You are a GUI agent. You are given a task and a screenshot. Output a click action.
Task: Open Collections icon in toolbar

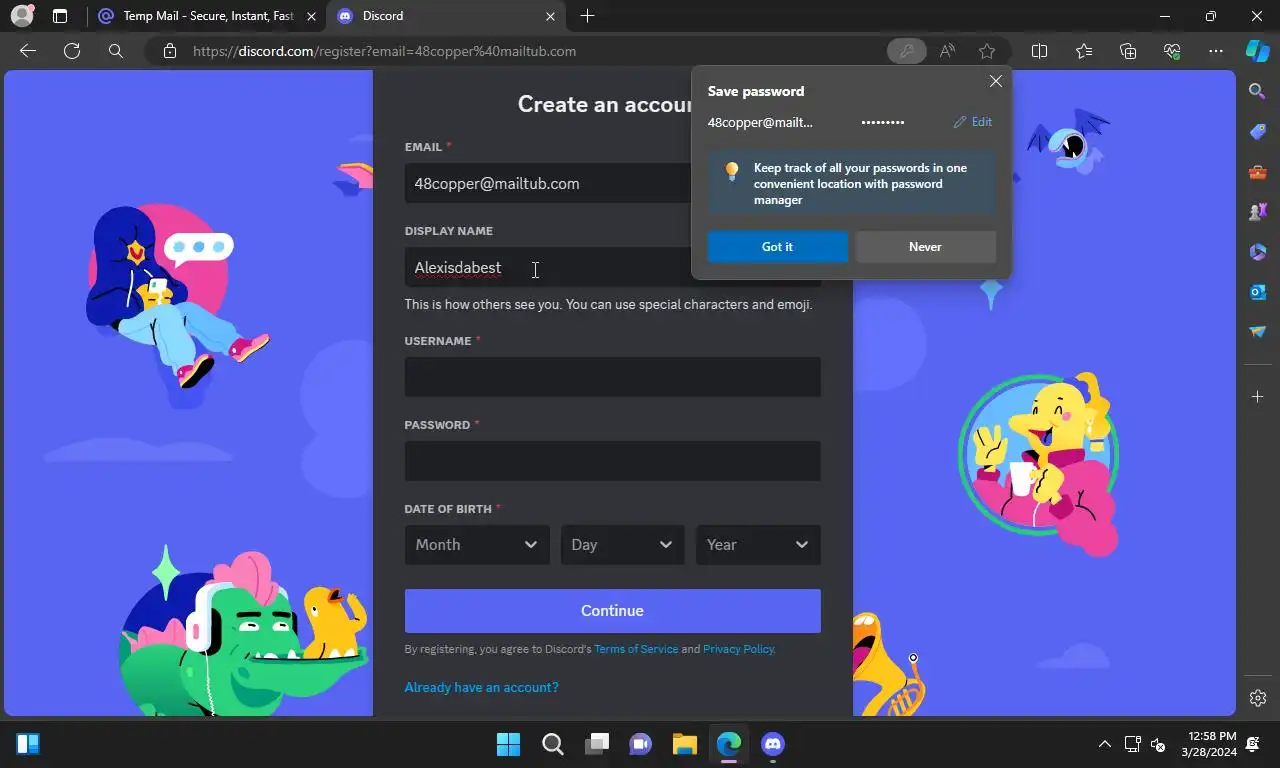tap(1128, 51)
